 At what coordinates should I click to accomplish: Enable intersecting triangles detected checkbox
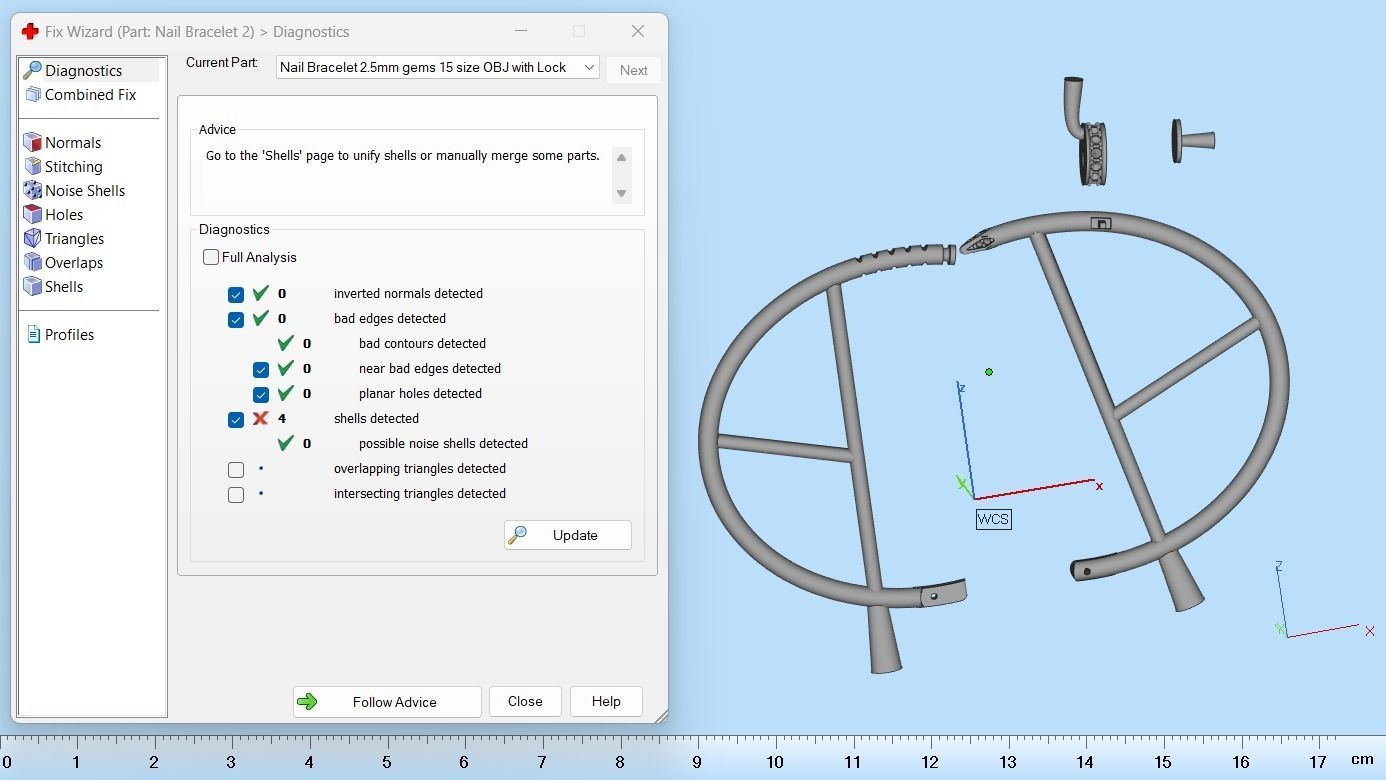click(236, 494)
